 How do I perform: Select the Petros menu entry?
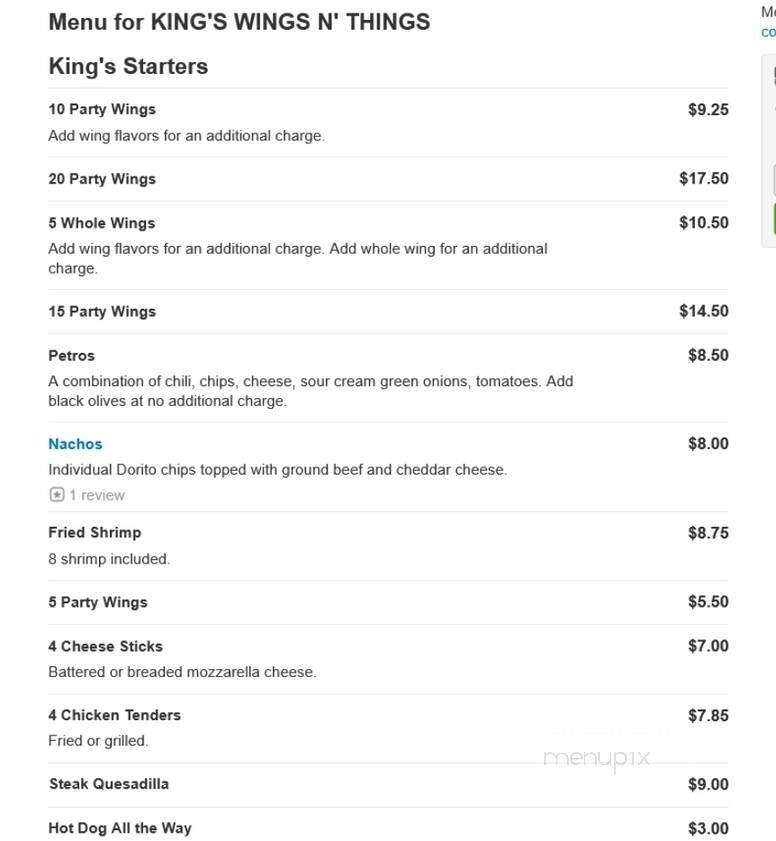pyautogui.click(x=70, y=355)
